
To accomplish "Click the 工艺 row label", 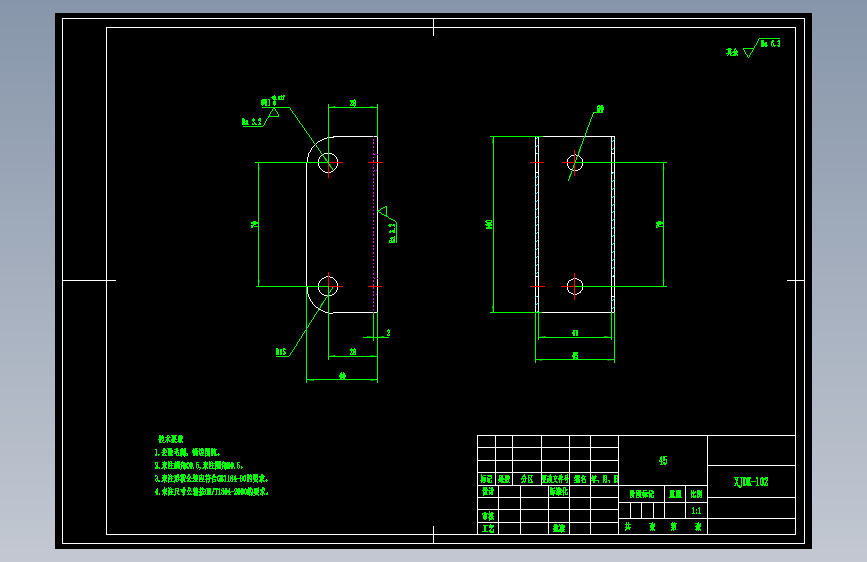I will (x=488, y=528).
